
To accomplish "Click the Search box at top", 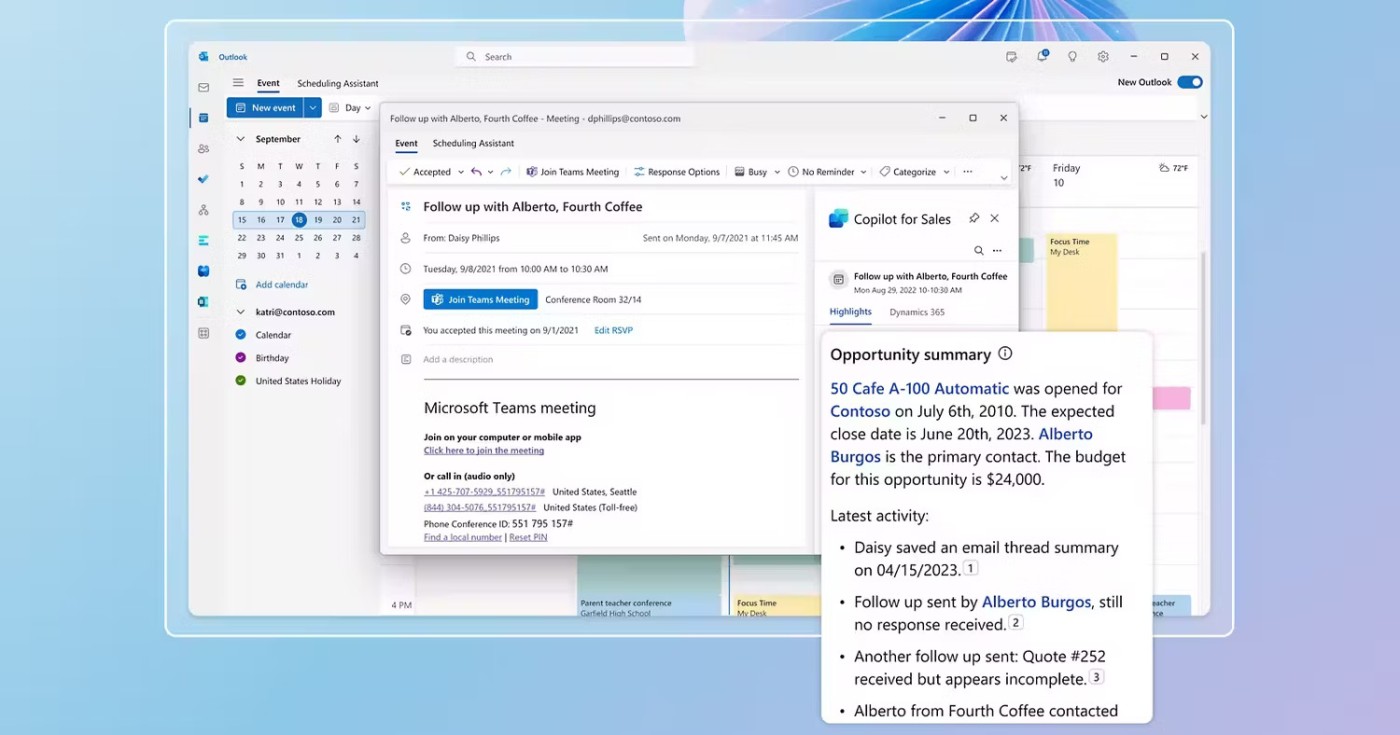I will point(575,57).
